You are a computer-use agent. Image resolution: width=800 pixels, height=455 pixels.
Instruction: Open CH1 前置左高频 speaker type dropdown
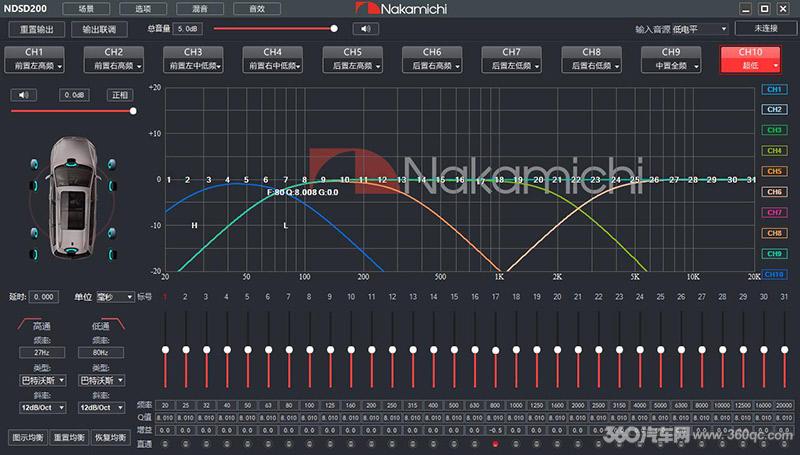pyautogui.click(x=34, y=66)
